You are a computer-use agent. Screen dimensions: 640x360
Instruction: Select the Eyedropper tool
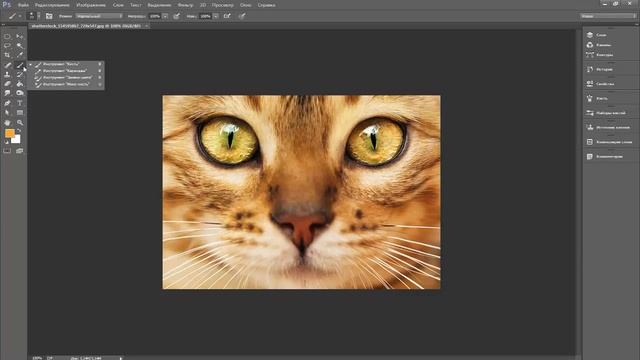[x=20, y=55]
